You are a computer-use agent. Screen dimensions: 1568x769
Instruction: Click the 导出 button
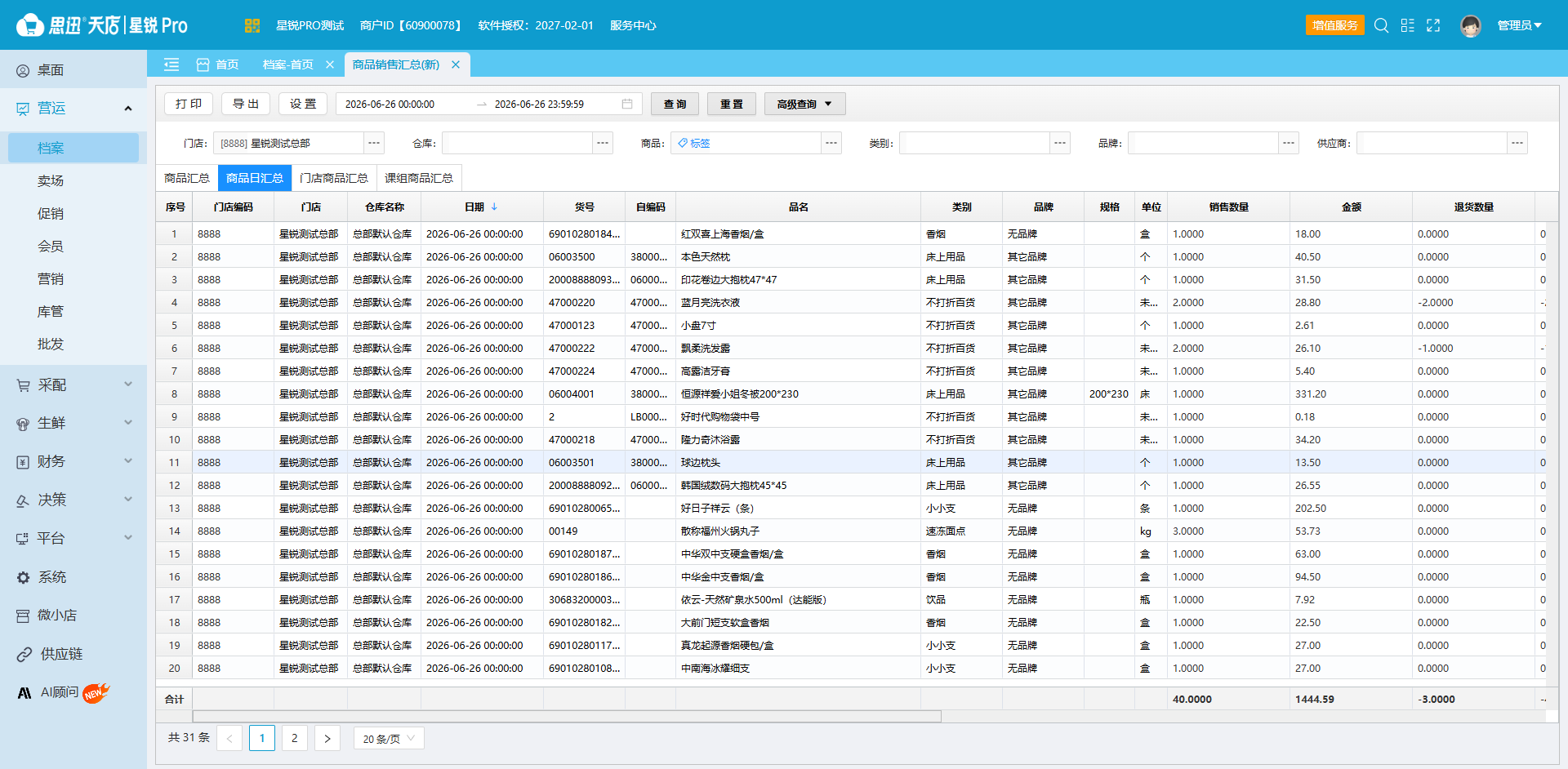[x=246, y=104]
